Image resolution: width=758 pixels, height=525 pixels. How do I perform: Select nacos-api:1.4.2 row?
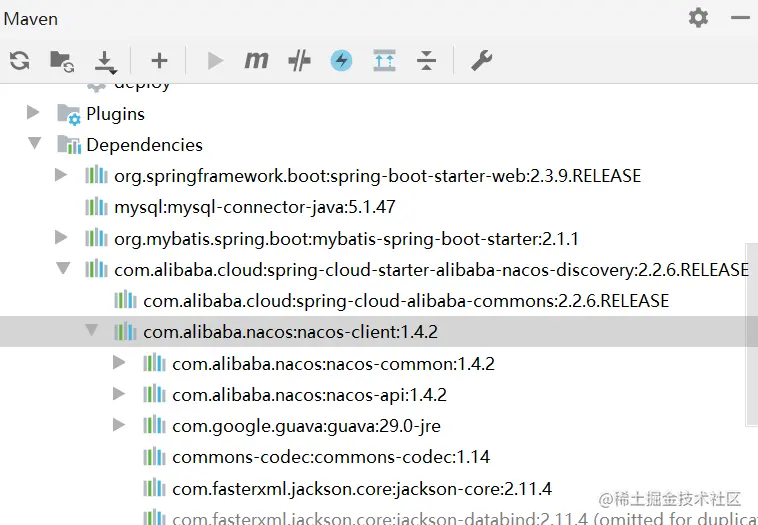tap(309, 395)
